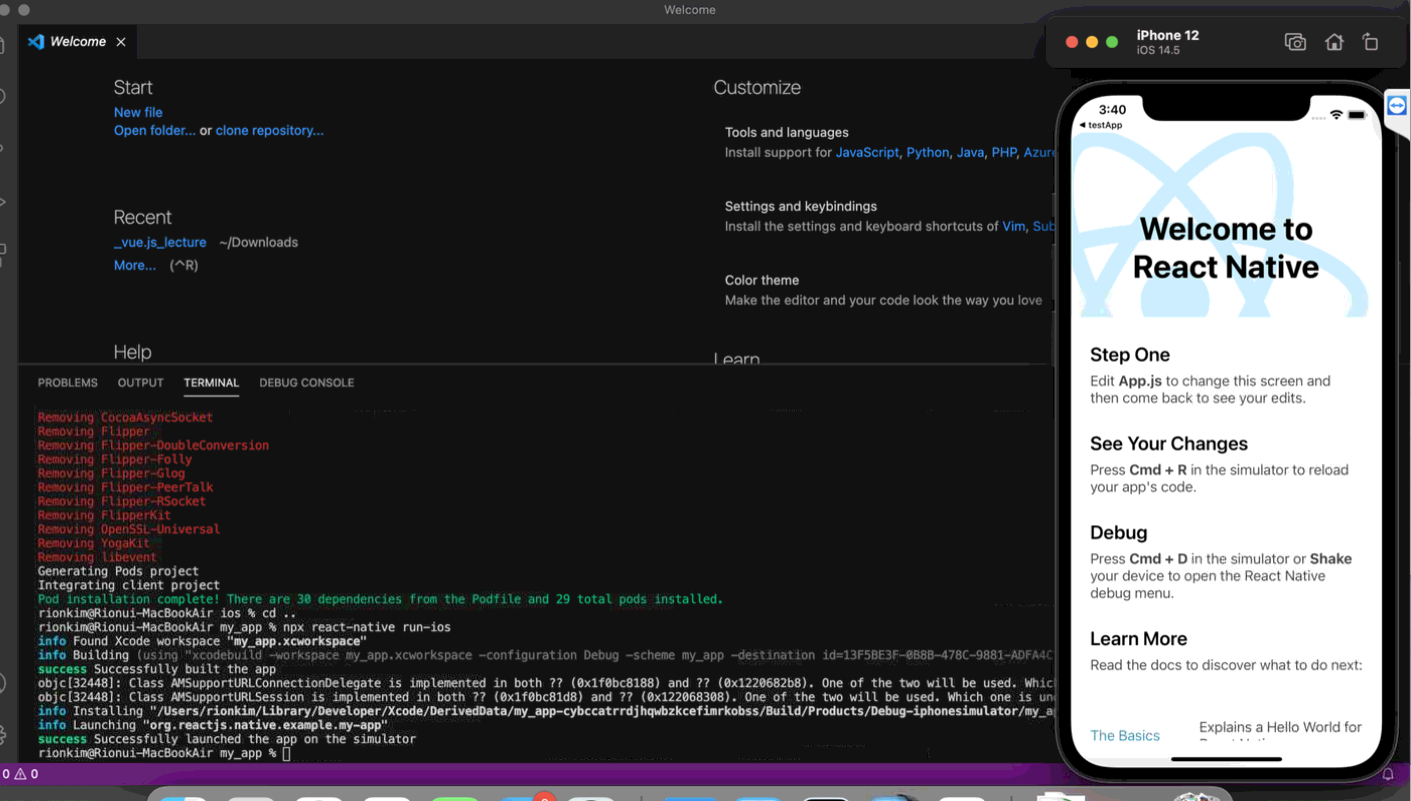Click terminal line Removing OpenSSL-Universal
This screenshot has height=801, width=1411.
pyautogui.click(x=128, y=529)
